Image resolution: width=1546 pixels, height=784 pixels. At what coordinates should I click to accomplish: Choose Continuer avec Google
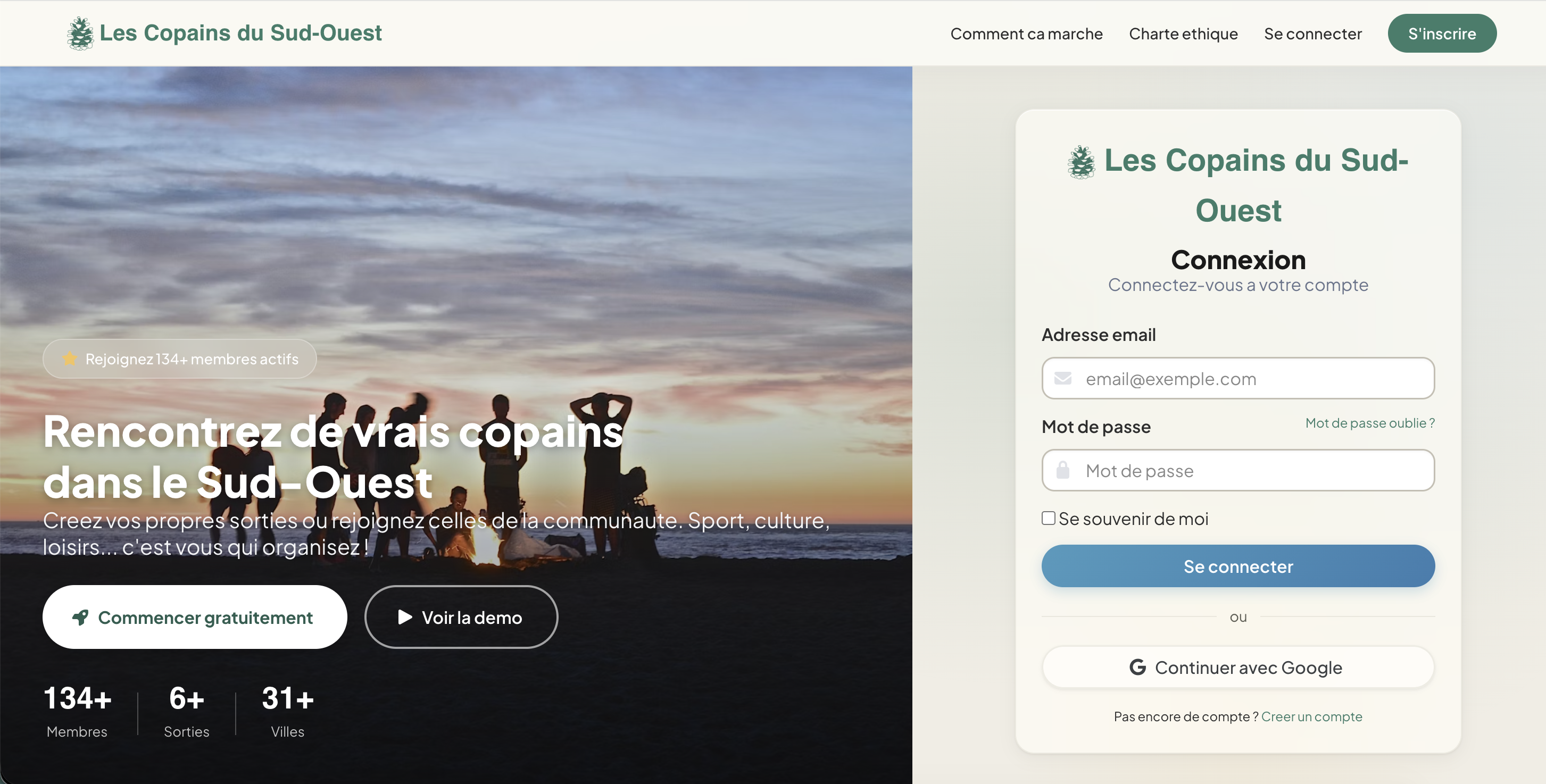(1238, 667)
